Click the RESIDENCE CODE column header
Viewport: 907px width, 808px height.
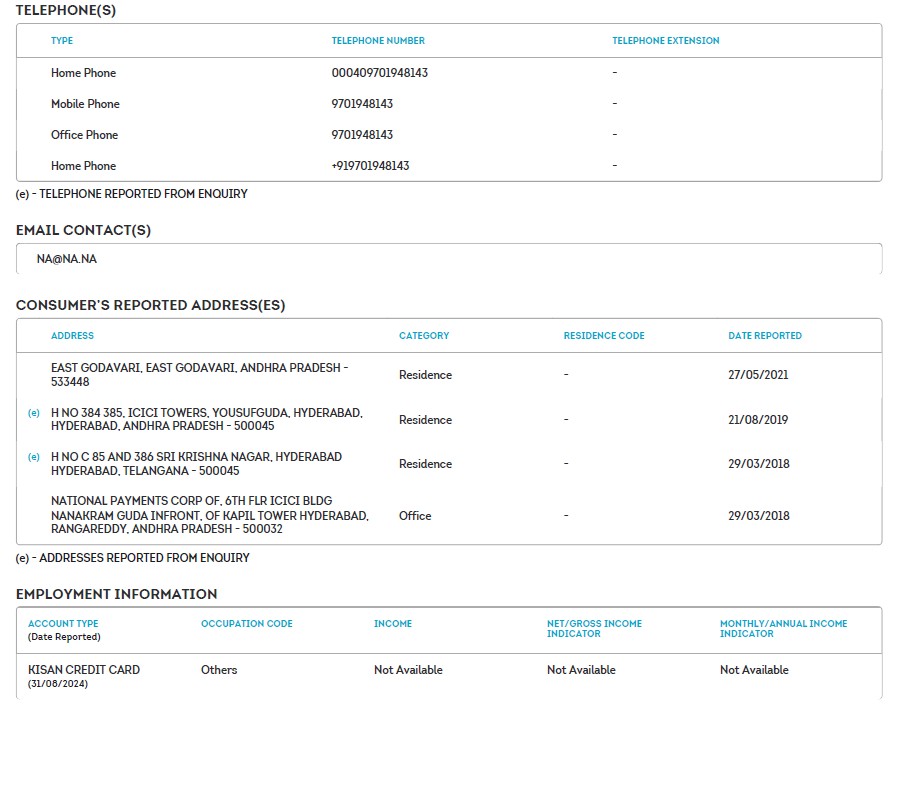604,335
